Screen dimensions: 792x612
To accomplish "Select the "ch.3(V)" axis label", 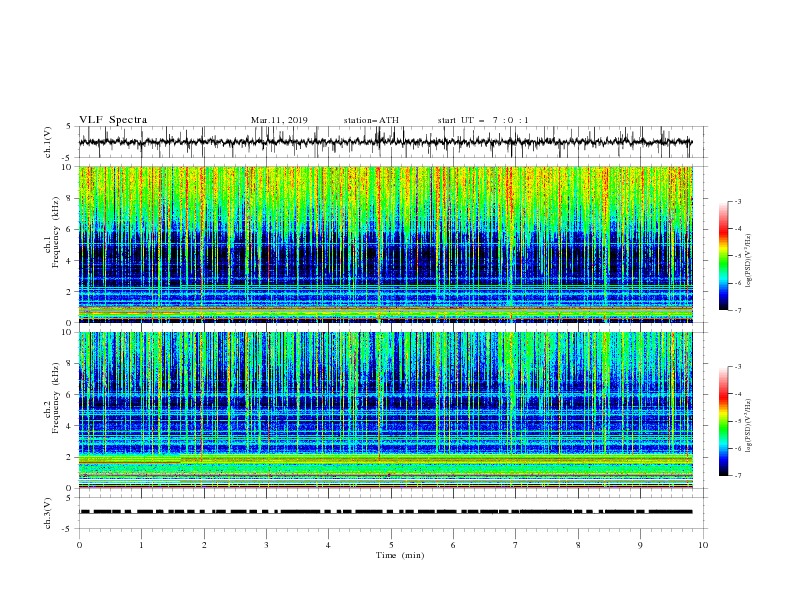I will point(48,513).
